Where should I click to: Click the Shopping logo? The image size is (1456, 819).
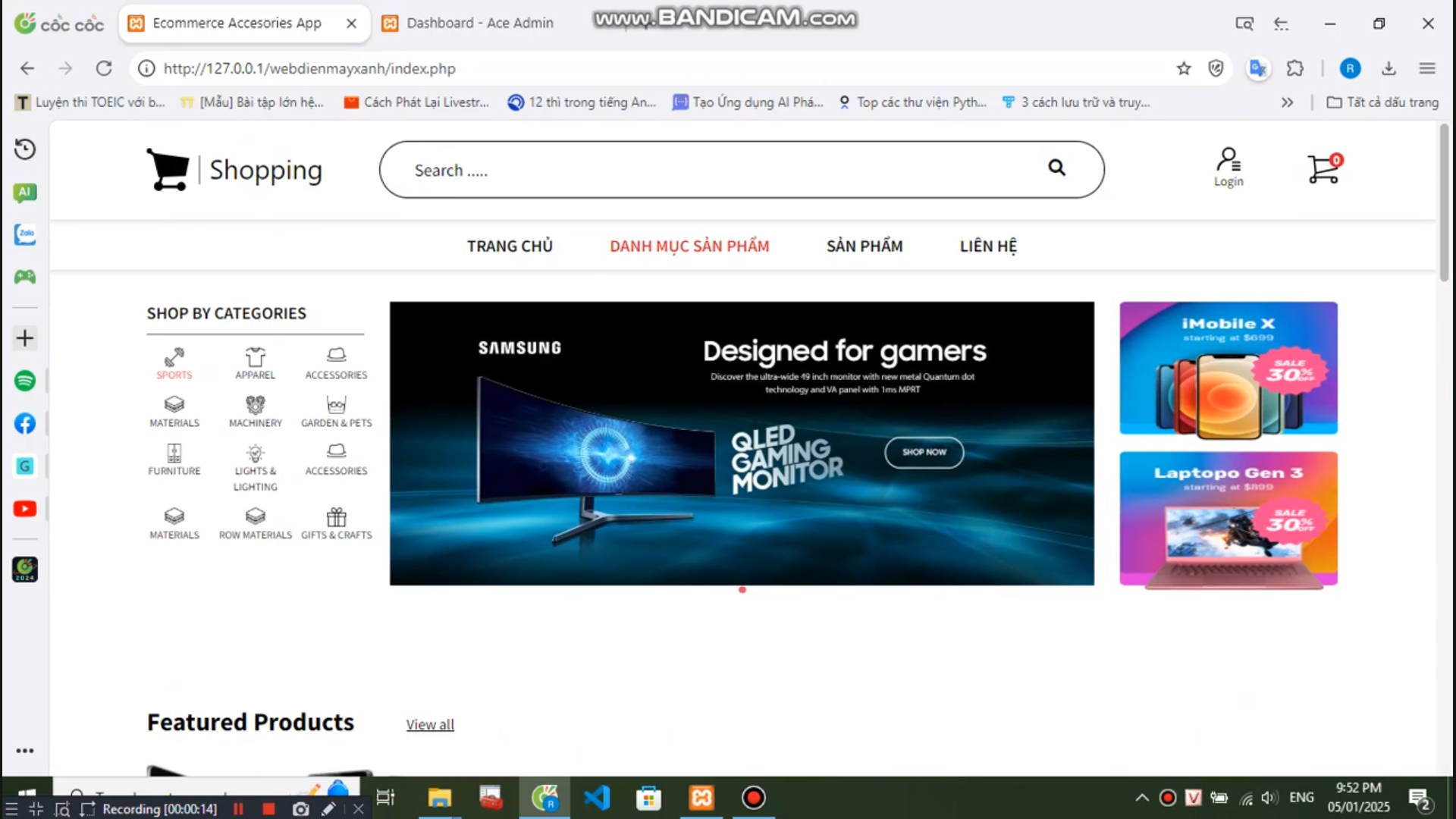(234, 169)
